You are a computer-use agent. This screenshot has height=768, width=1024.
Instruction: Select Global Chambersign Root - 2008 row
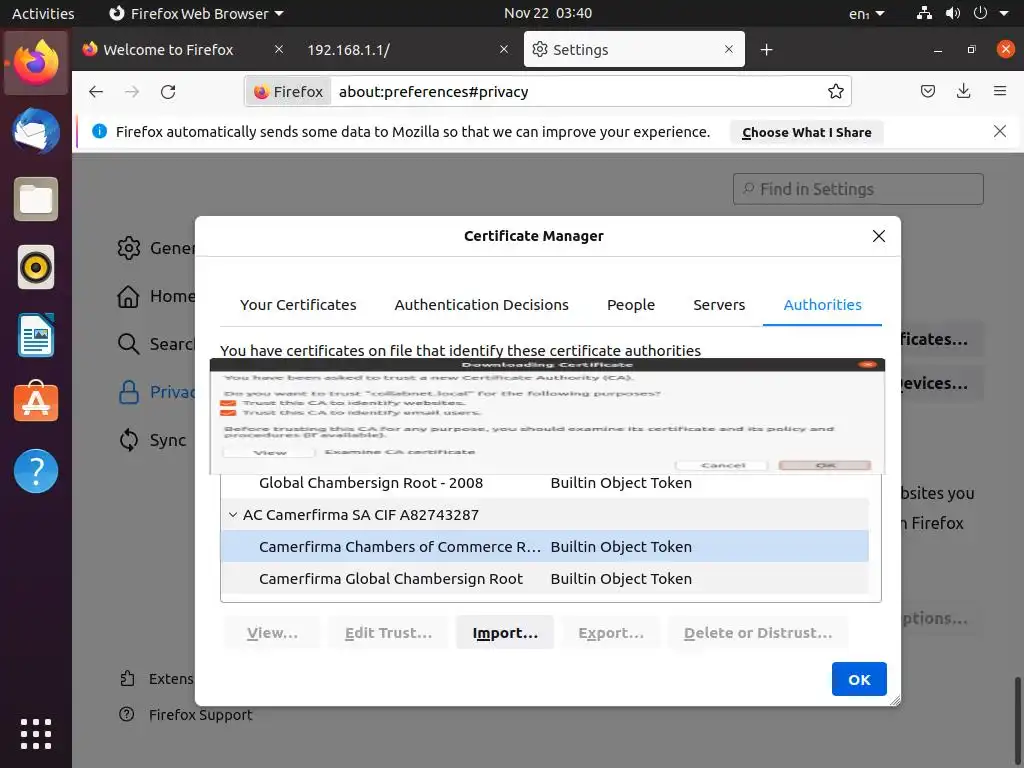[x=545, y=483]
